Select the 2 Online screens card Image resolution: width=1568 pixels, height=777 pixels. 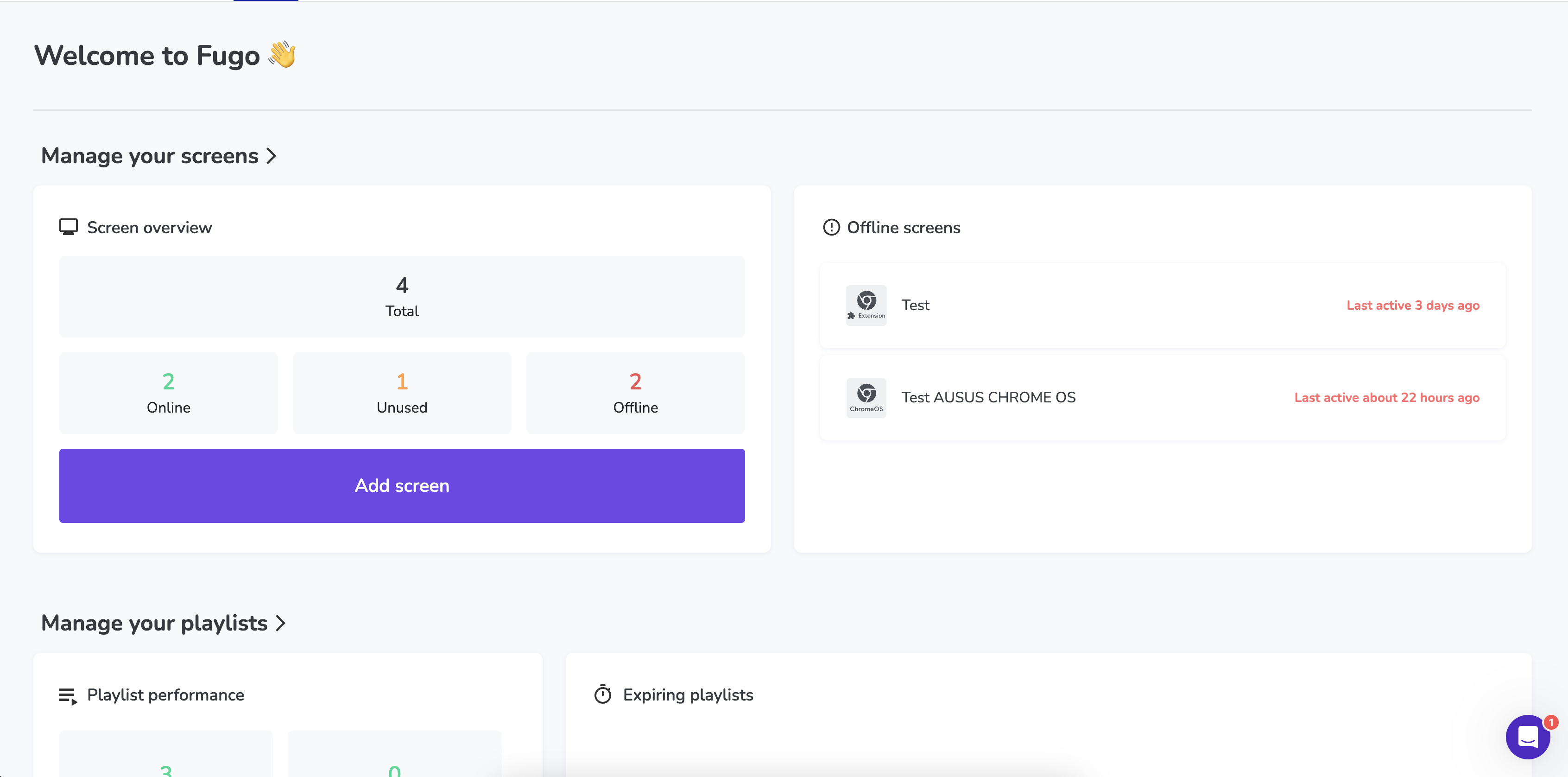click(169, 393)
